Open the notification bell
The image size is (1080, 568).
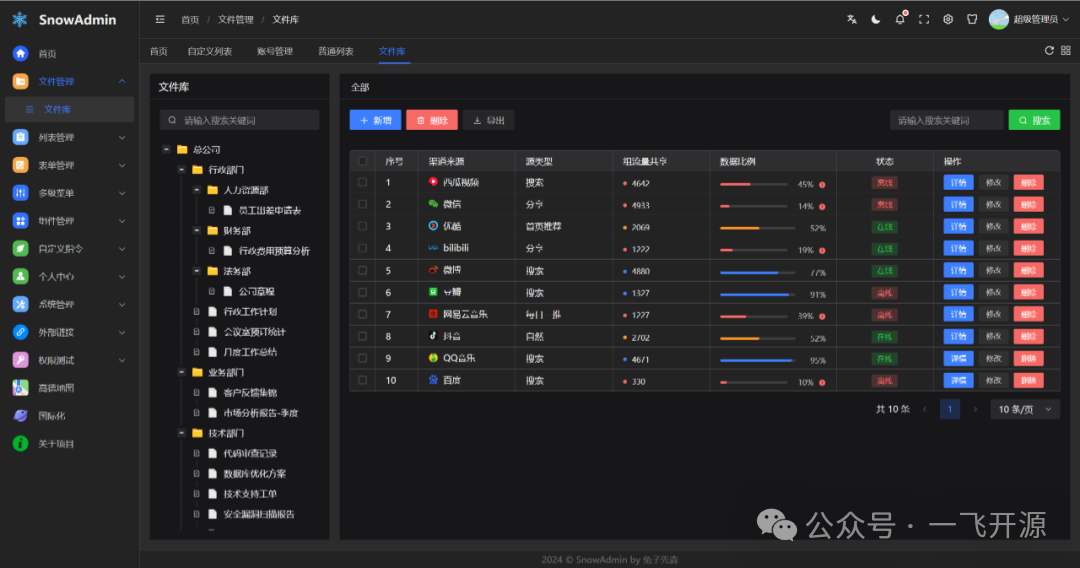tap(900, 19)
